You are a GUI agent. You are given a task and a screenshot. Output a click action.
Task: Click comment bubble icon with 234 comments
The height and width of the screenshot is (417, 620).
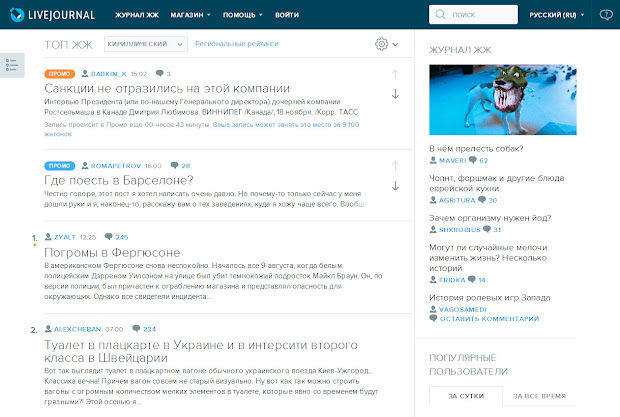[x=136, y=328]
